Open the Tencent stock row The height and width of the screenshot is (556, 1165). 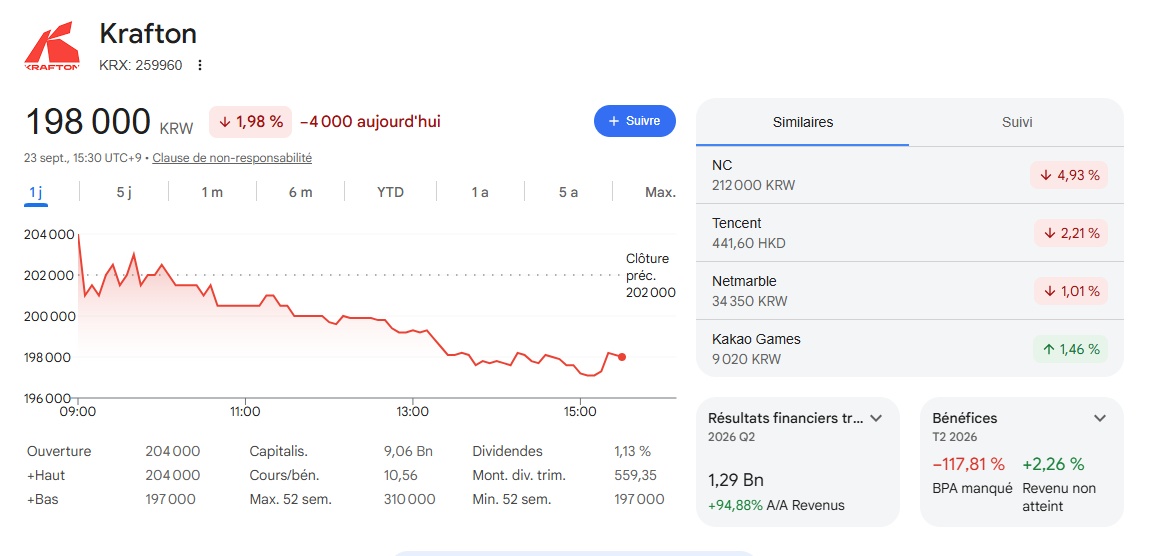coord(909,233)
